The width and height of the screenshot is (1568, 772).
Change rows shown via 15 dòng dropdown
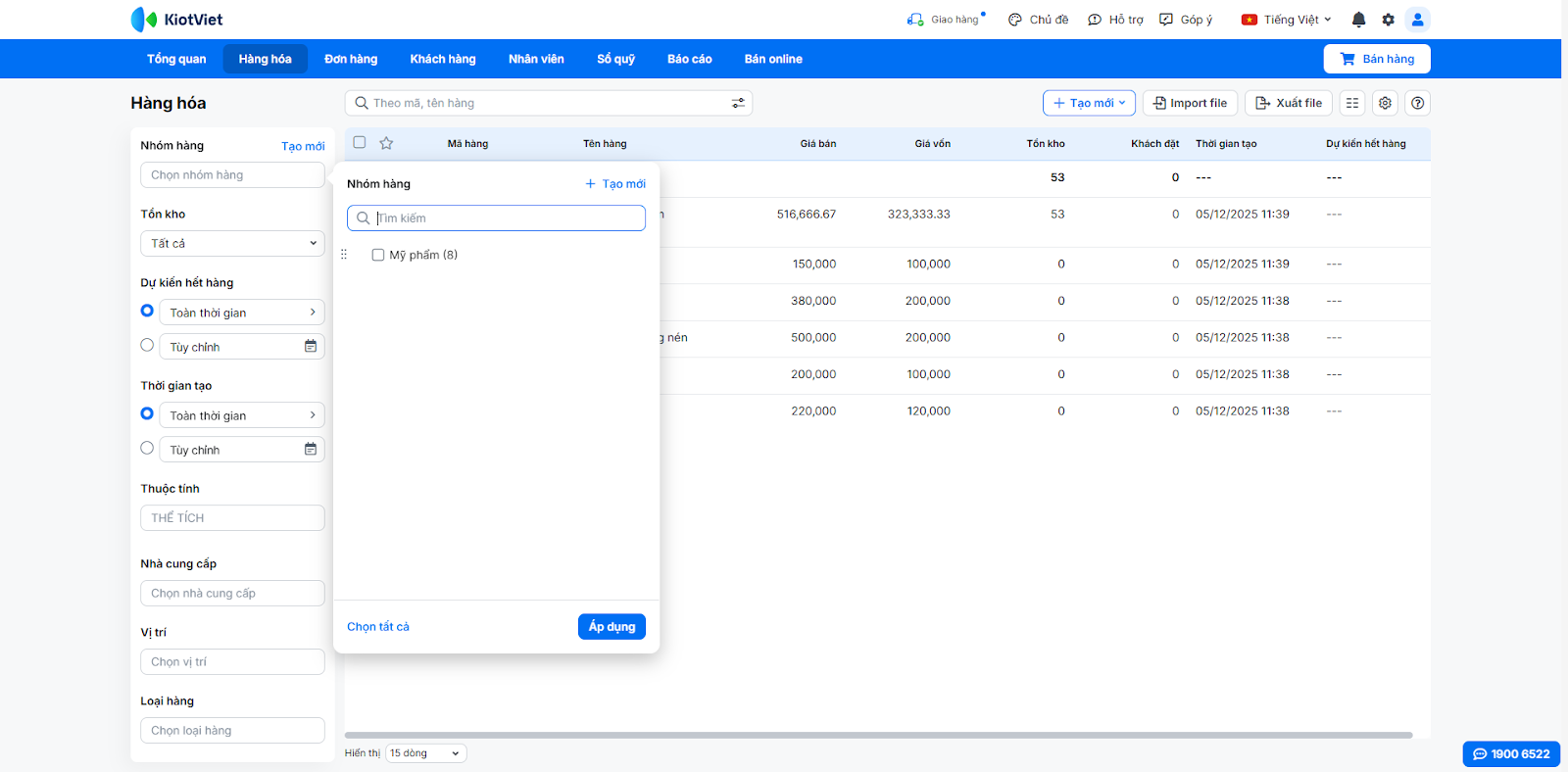point(425,753)
